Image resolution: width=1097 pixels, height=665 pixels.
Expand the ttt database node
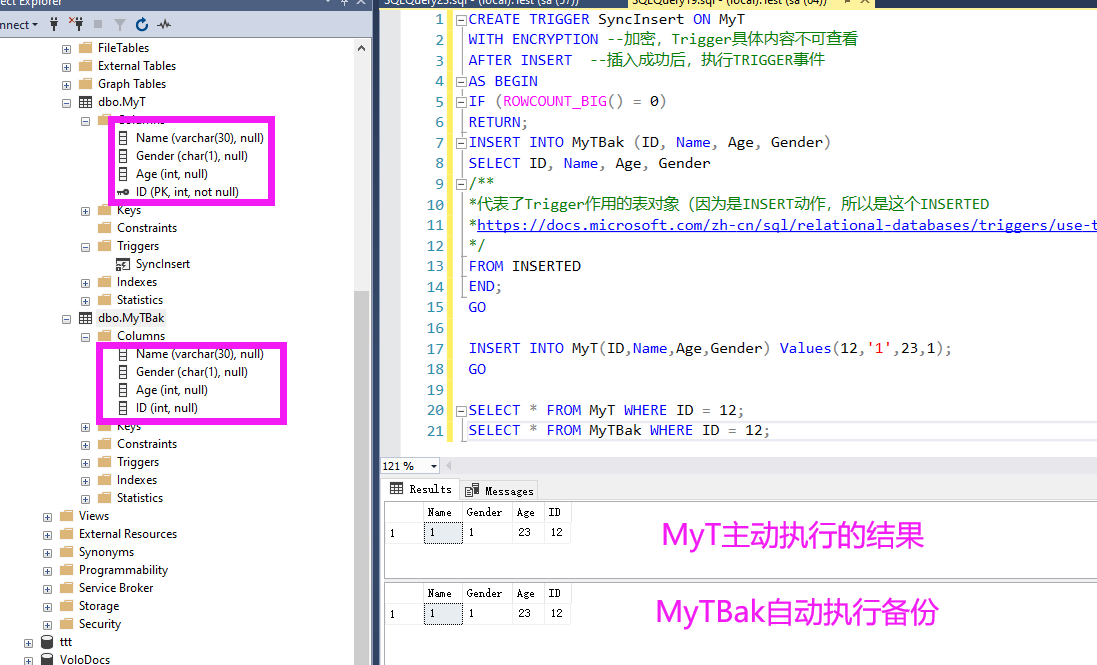coord(29,643)
